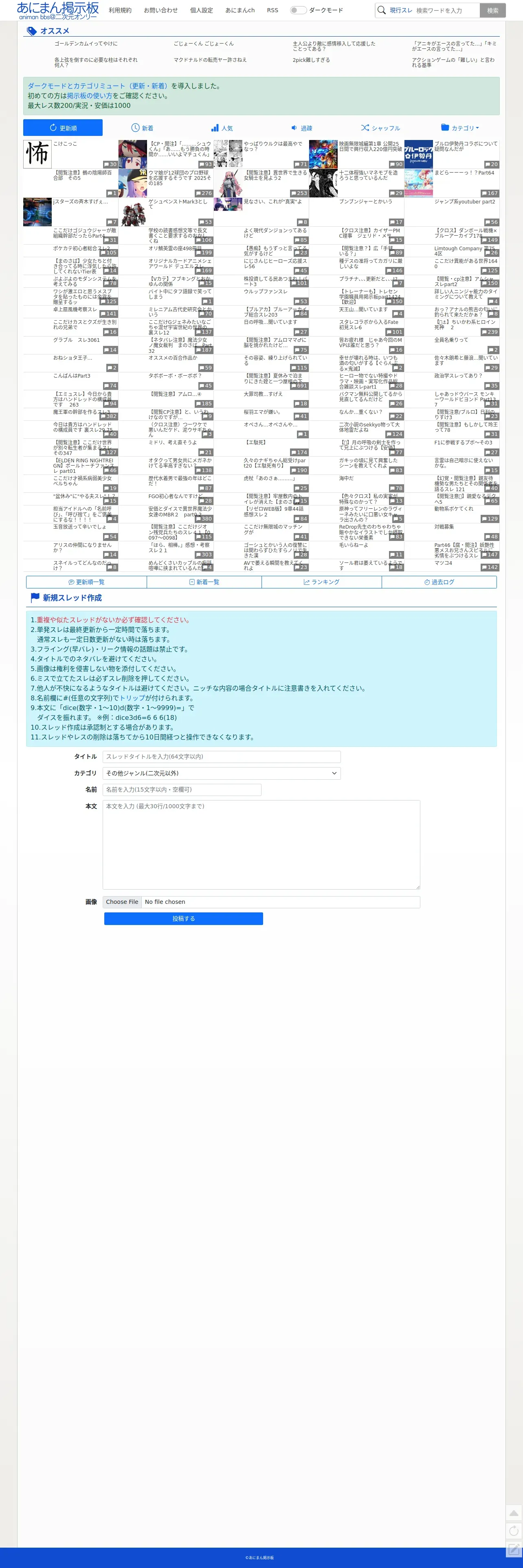Click the あにまん掲示板 site logo
The image size is (523, 1568).
[57, 10]
